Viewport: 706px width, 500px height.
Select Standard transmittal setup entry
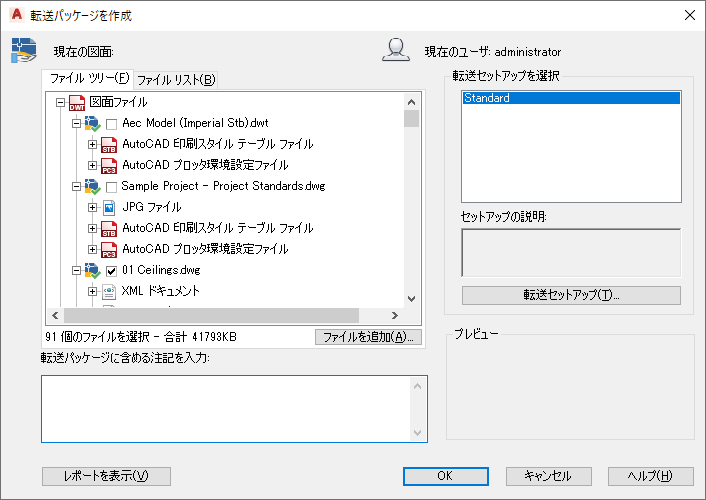point(571,98)
